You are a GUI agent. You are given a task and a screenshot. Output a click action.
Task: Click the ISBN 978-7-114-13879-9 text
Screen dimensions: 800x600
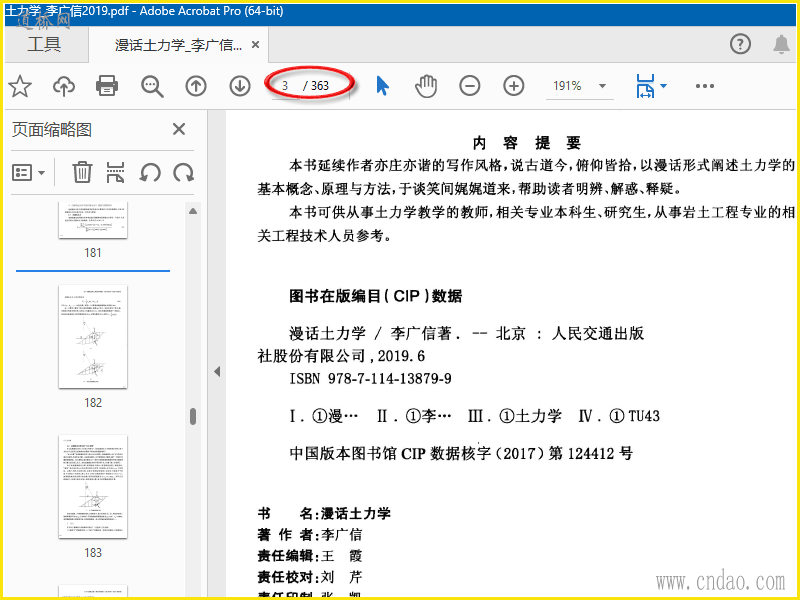click(370, 379)
